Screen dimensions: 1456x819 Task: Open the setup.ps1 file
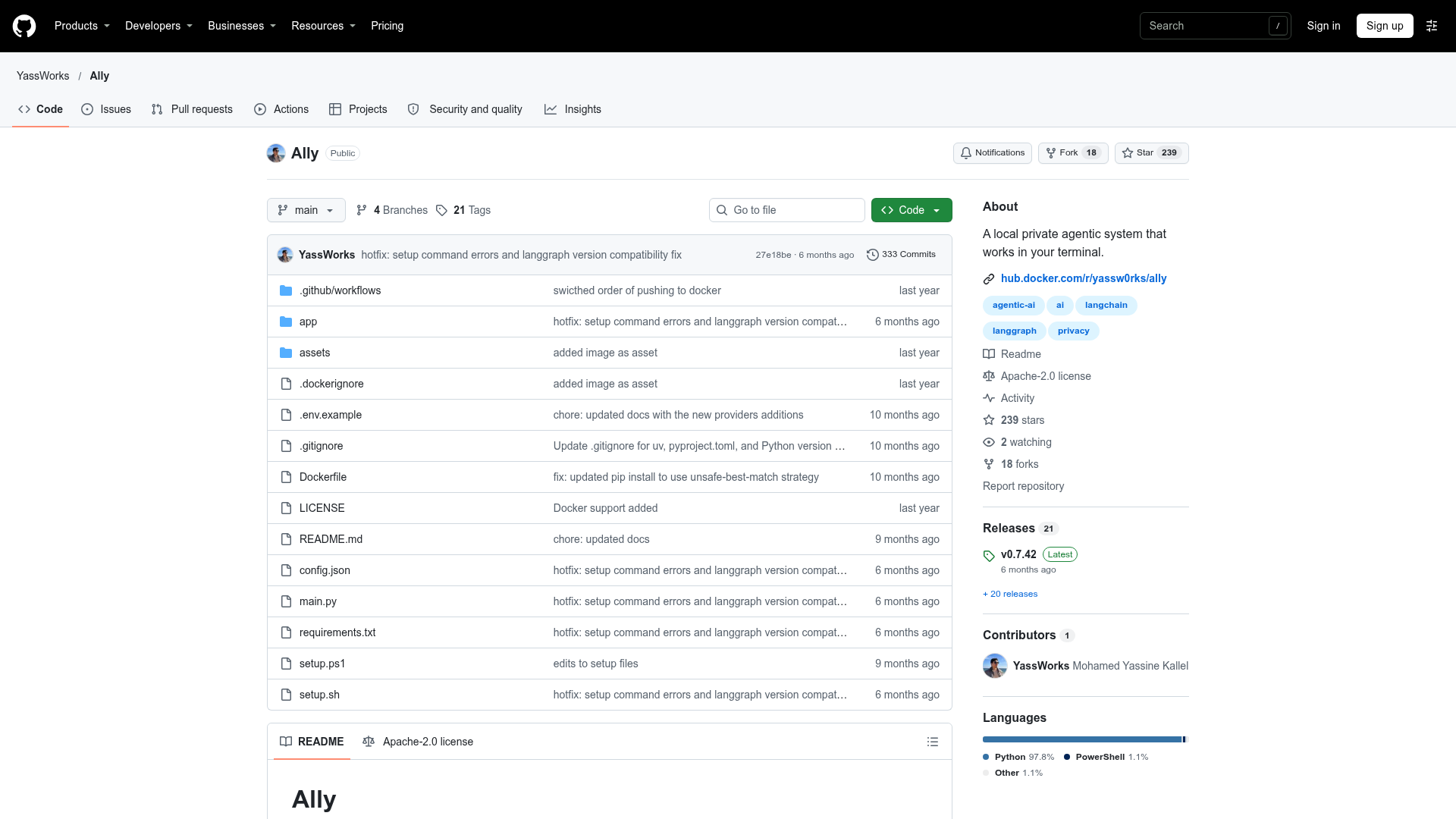coord(322,664)
